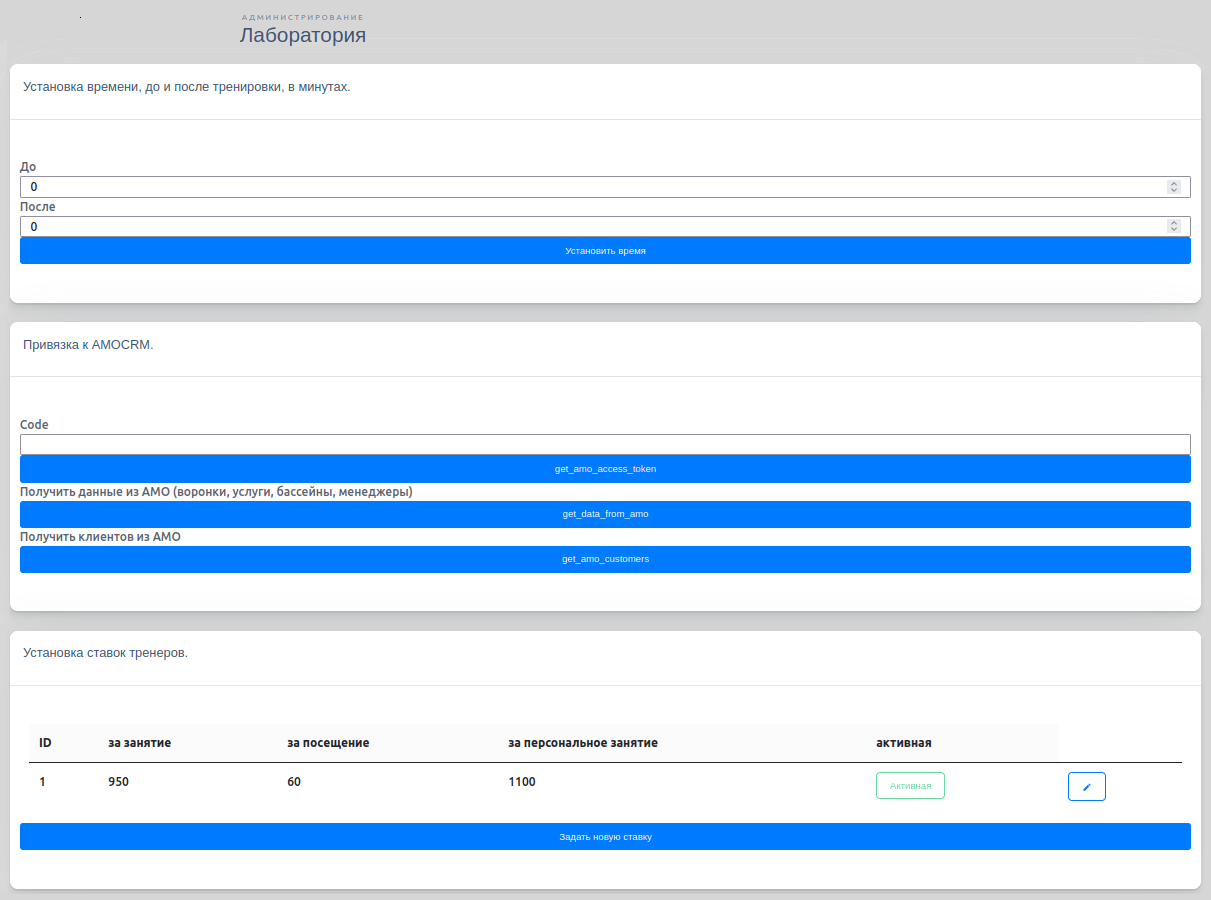1211x900 pixels.
Task: Click the активная column header
Action: (903, 743)
